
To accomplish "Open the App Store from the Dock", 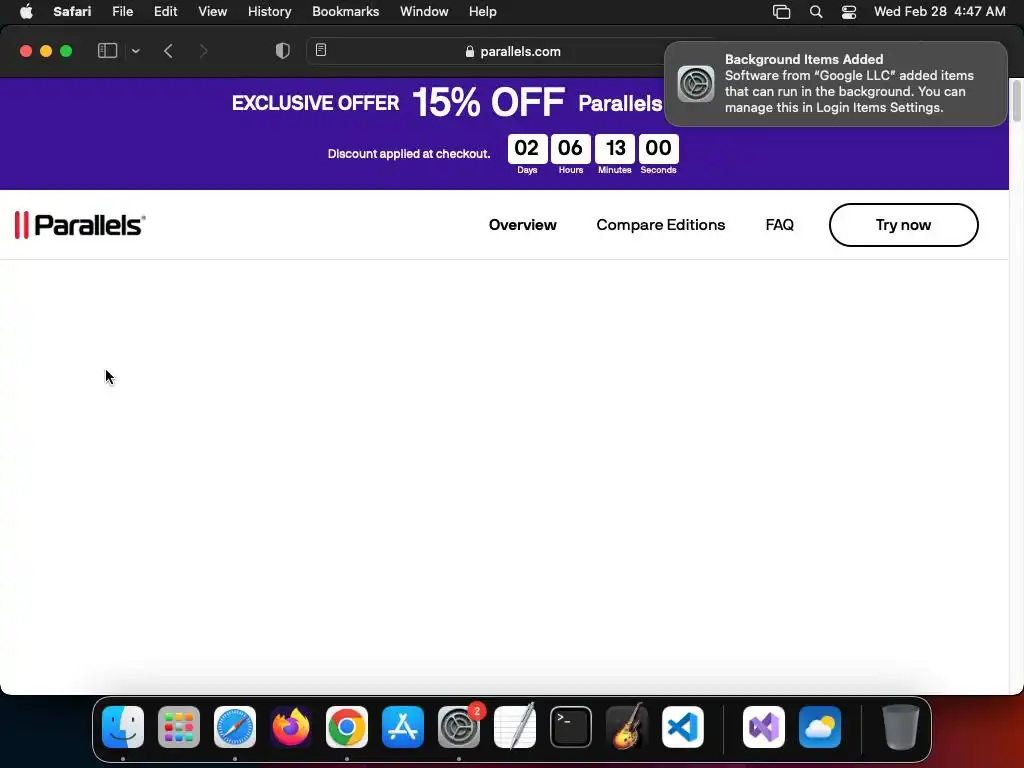I will click(x=403, y=726).
